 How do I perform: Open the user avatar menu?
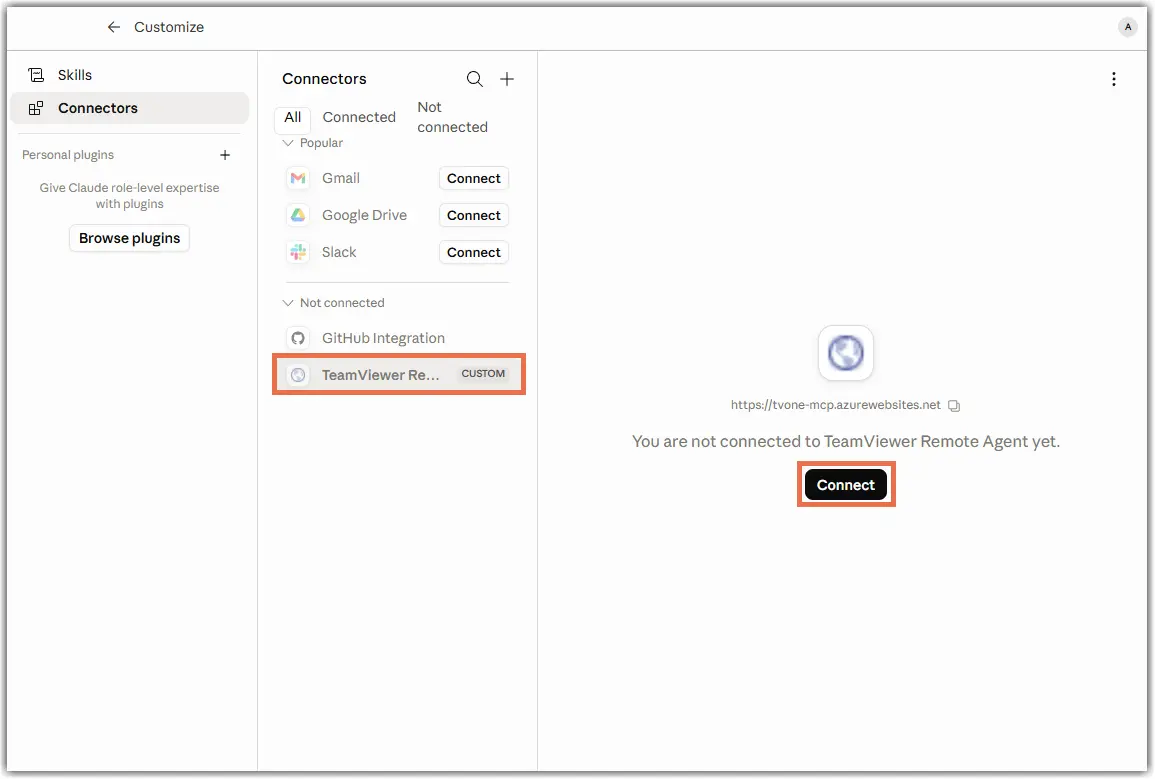coord(1127,27)
